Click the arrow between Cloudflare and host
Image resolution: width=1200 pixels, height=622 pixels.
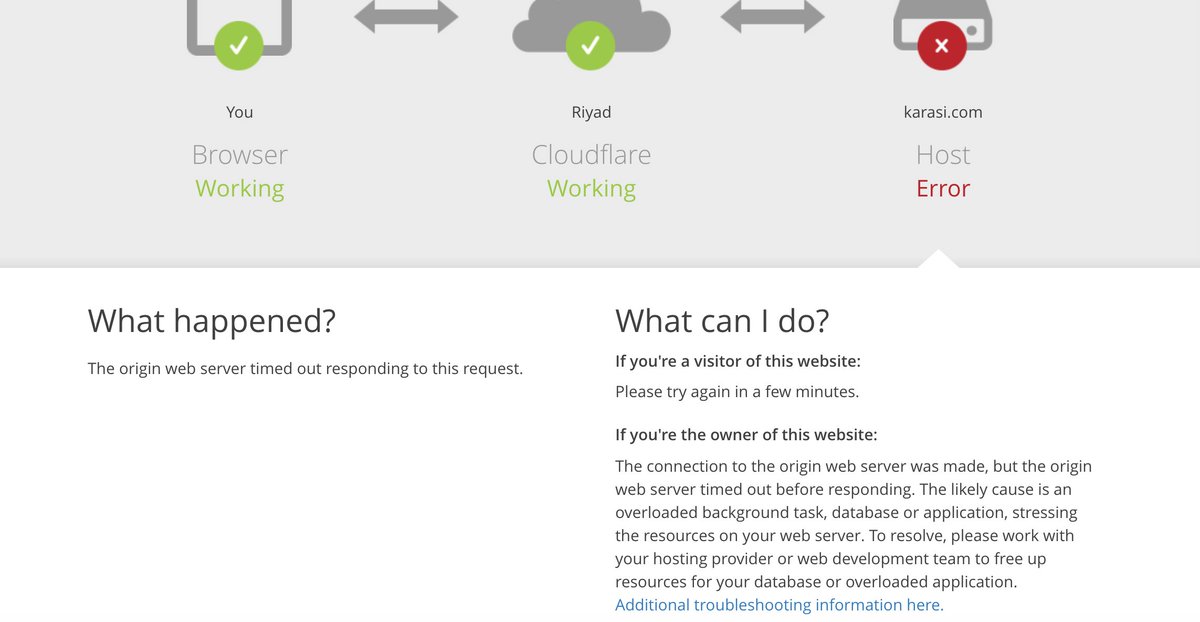point(773,15)
